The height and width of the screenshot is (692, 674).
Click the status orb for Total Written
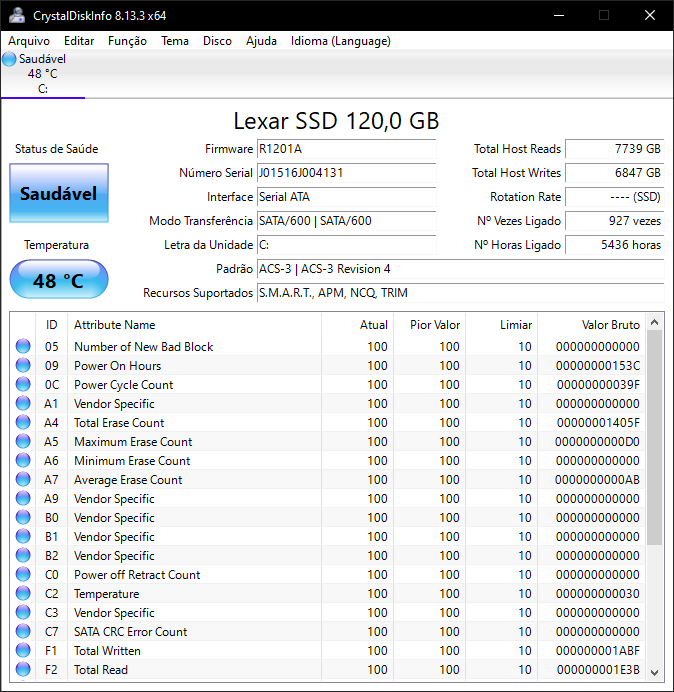click(x=23, y=650)
